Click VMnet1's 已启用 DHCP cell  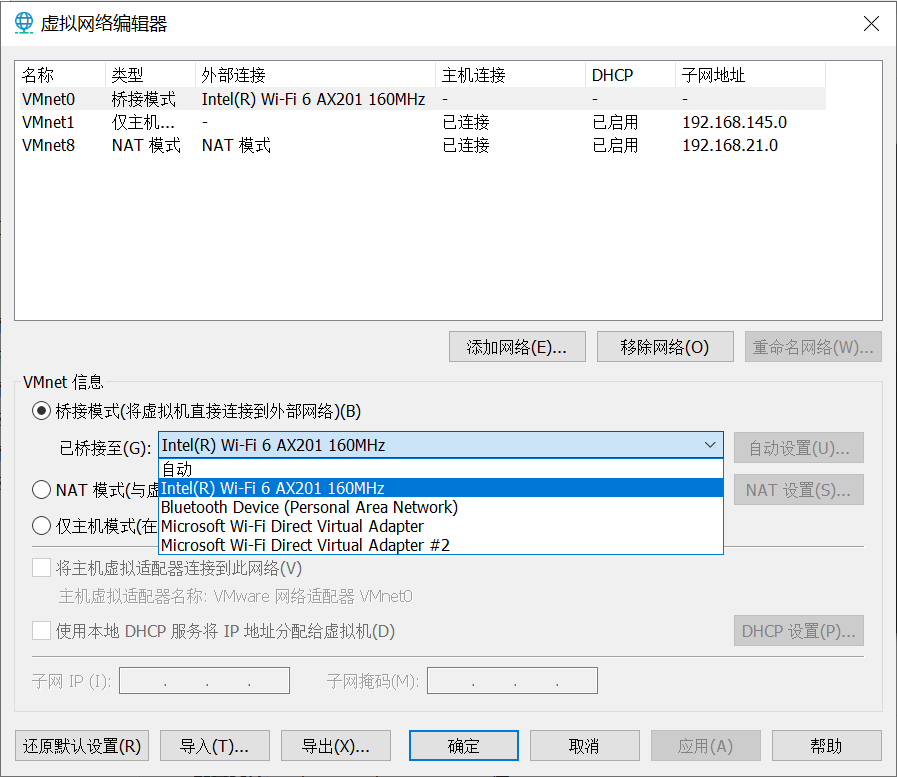[x=615, y=122]
